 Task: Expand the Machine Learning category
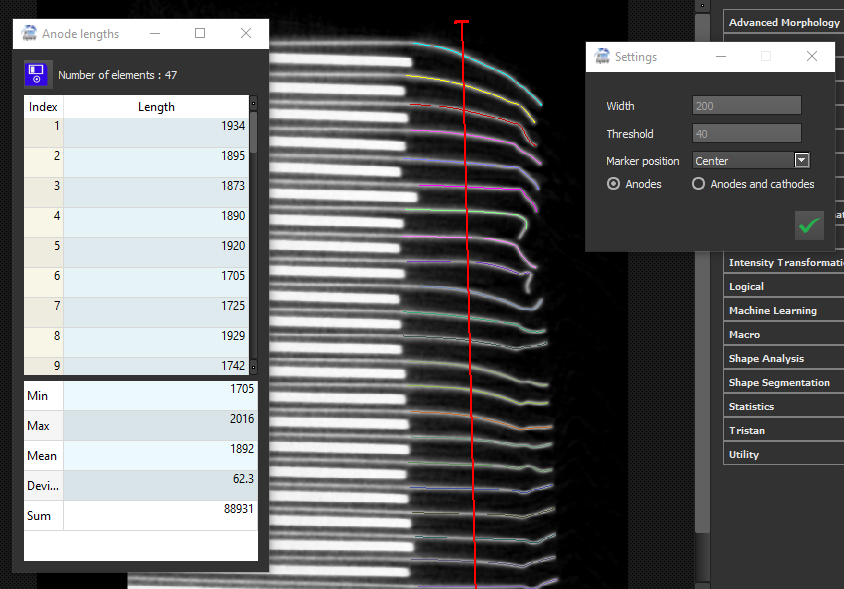click(772, 310)
